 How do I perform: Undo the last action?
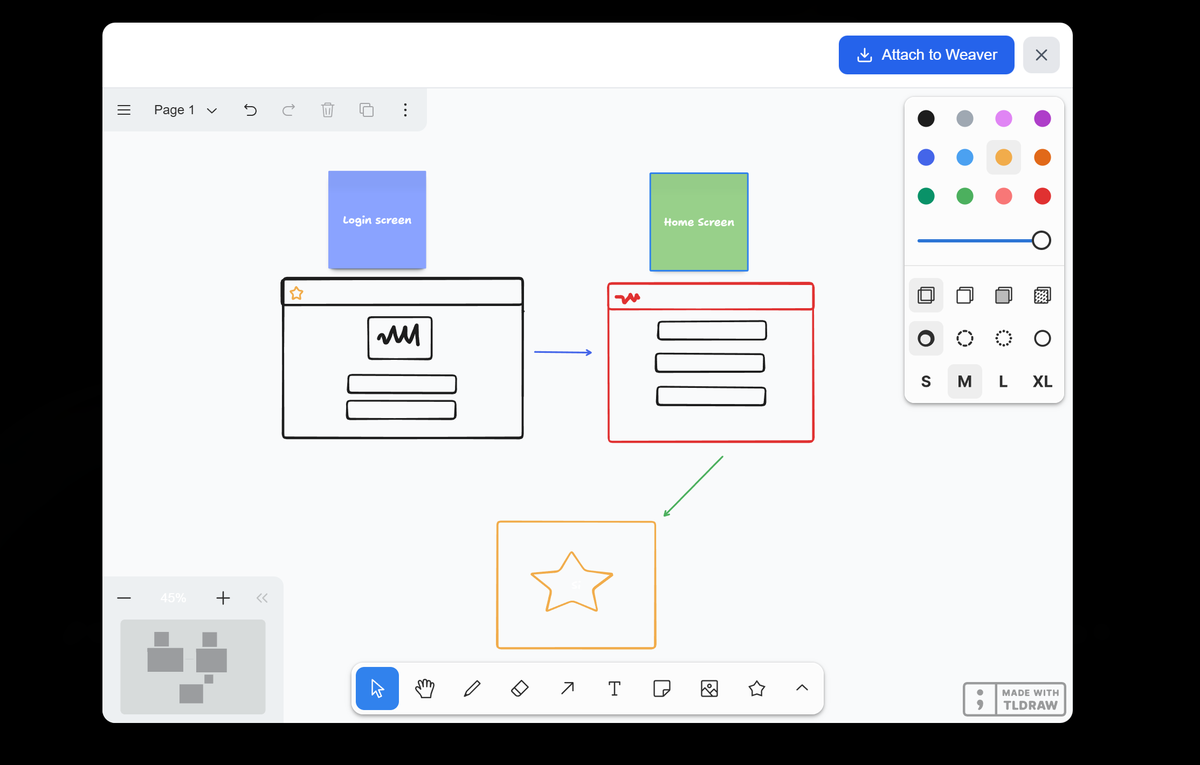click(x=250, y=110)
